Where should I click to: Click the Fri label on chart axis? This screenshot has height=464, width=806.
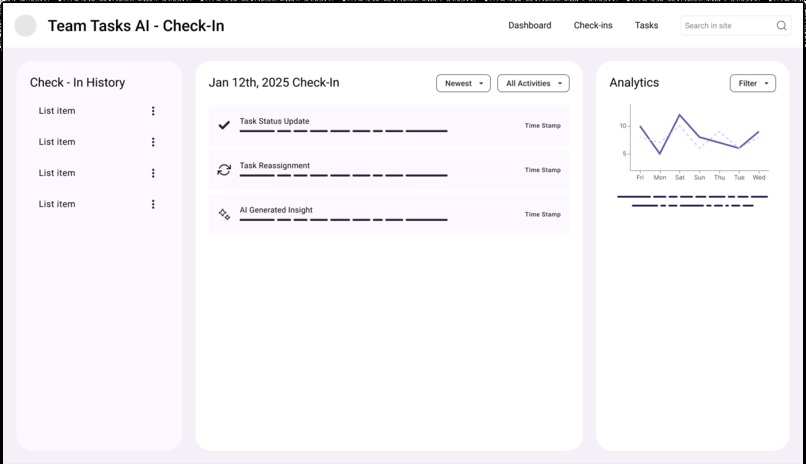(640, 177)
